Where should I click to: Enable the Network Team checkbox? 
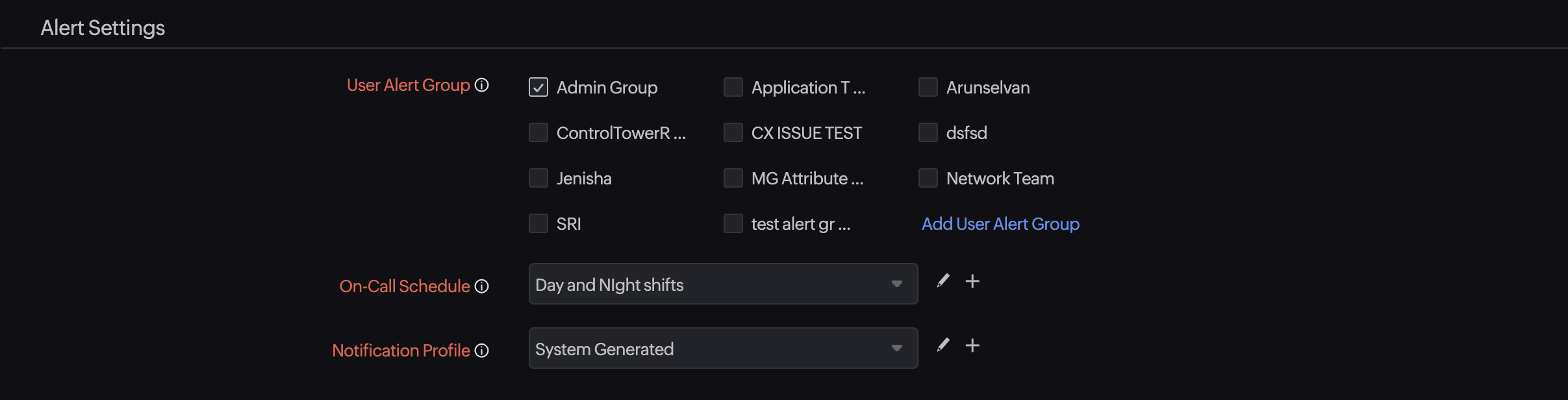[x=928, y=178]
